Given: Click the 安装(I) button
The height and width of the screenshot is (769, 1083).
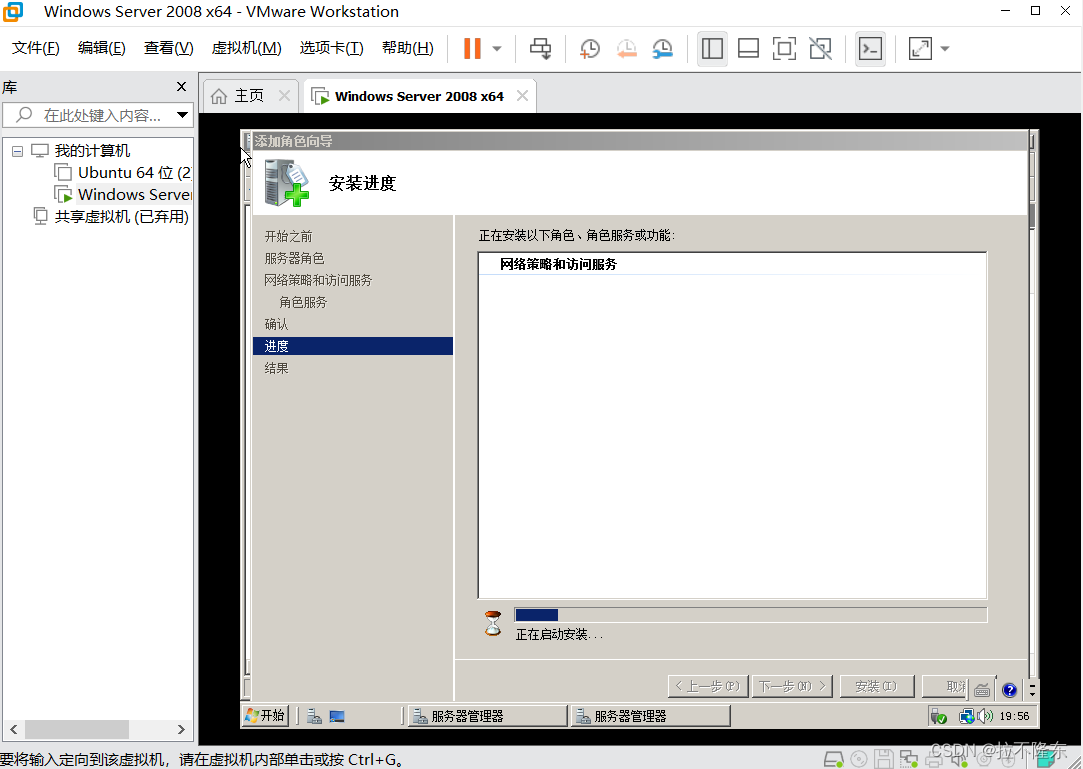Looking at the screenshot, I should (876, 686).
